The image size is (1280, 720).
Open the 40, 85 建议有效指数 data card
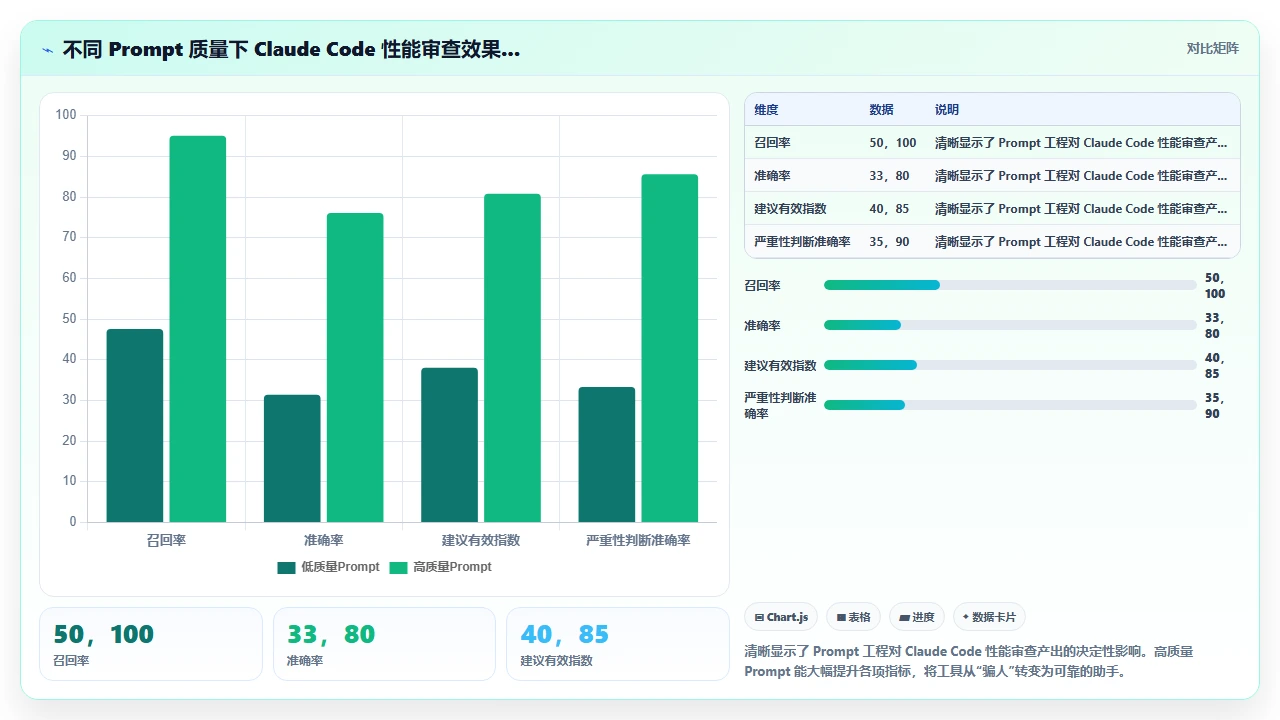(x=618, y=644)
